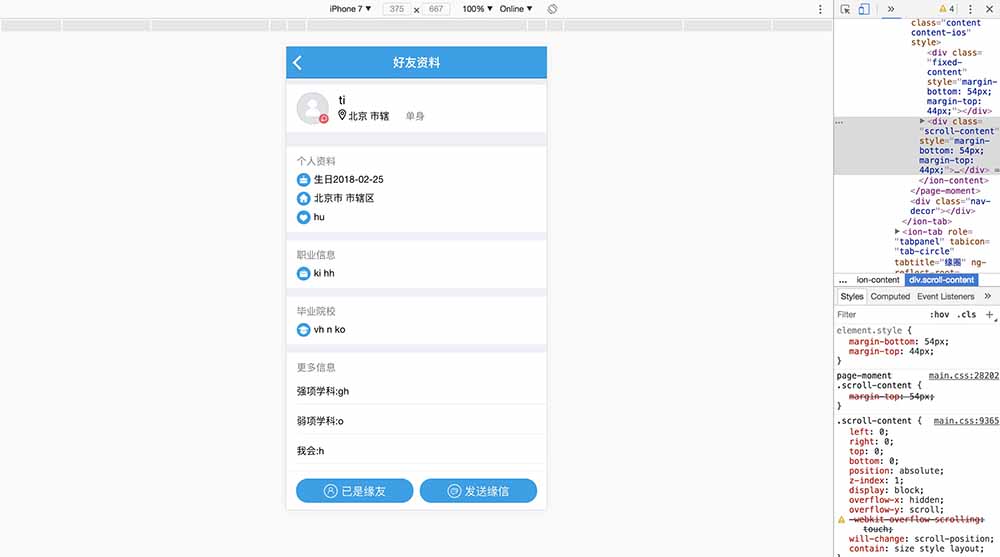The width and height of the screenshot is (1000, 557).
Task: Click the graduation cap icon beside vh n ko
Action: pos(304,330)
